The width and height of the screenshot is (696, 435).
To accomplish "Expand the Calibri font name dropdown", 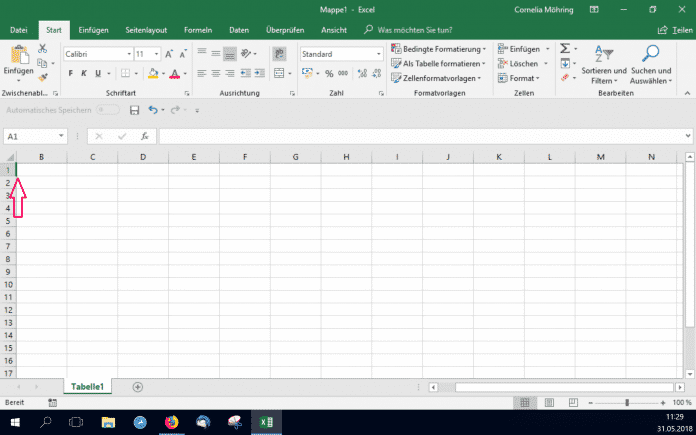I will point(129,53).
